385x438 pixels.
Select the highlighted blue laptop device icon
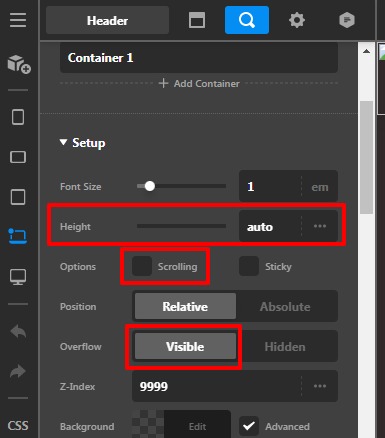tap(18, 236)
